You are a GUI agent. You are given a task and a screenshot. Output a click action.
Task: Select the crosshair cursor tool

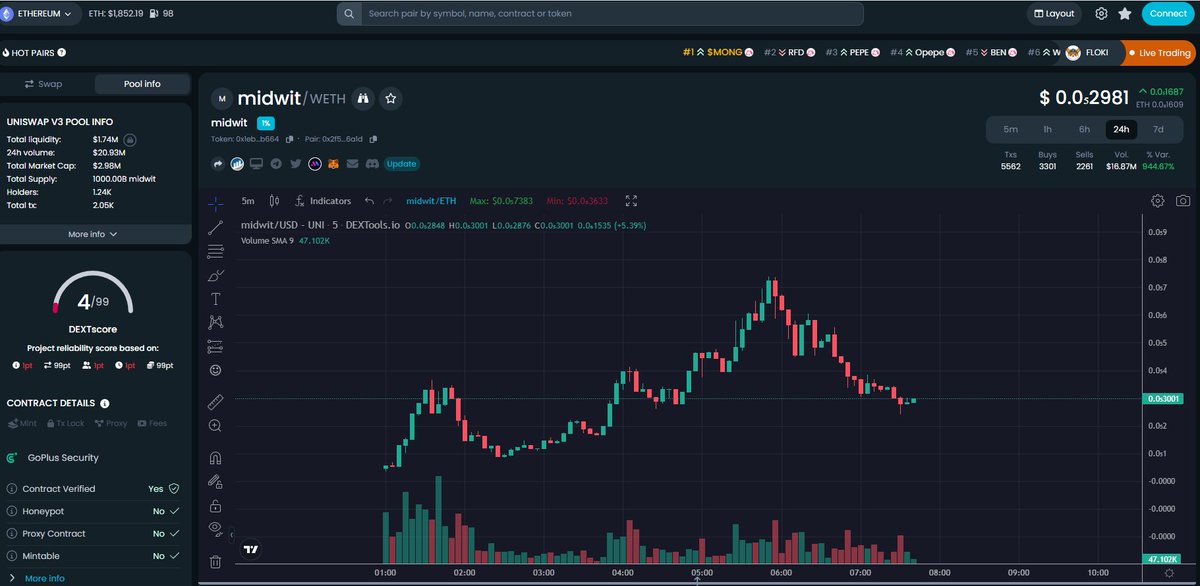(x=215, y=203)
